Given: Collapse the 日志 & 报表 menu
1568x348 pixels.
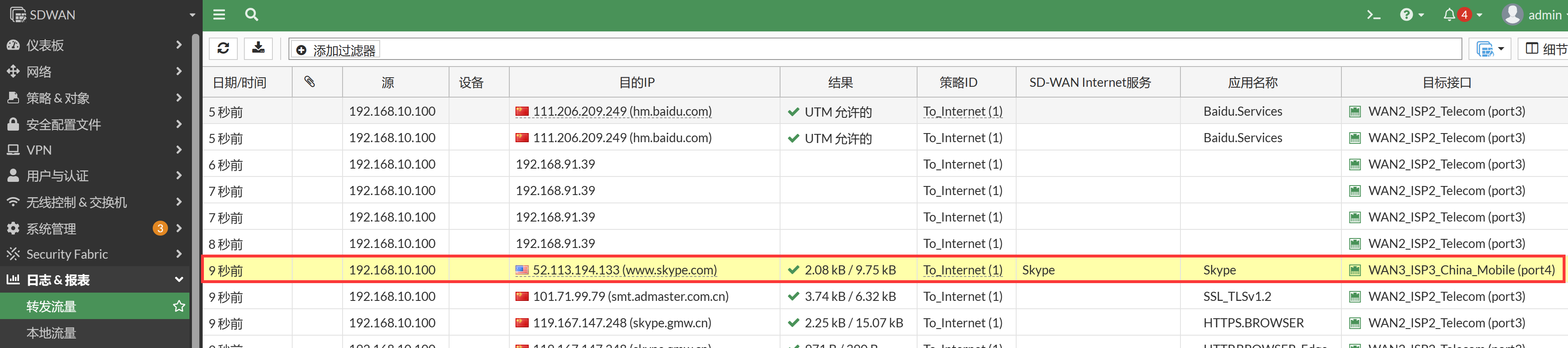Looking at the screenshot, I should tap(95, 280).
